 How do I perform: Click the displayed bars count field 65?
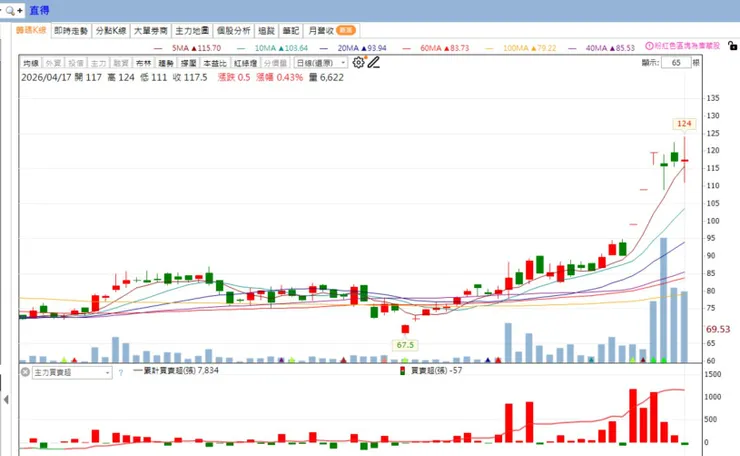pyautogui.click(x=676, y=62)
